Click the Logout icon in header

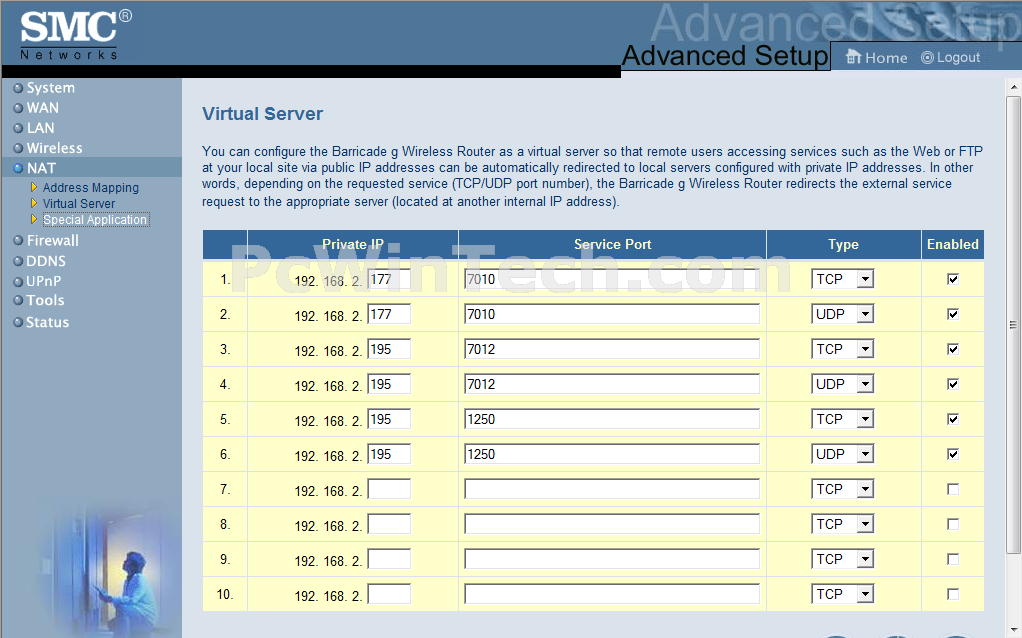[x=927, y=57]
